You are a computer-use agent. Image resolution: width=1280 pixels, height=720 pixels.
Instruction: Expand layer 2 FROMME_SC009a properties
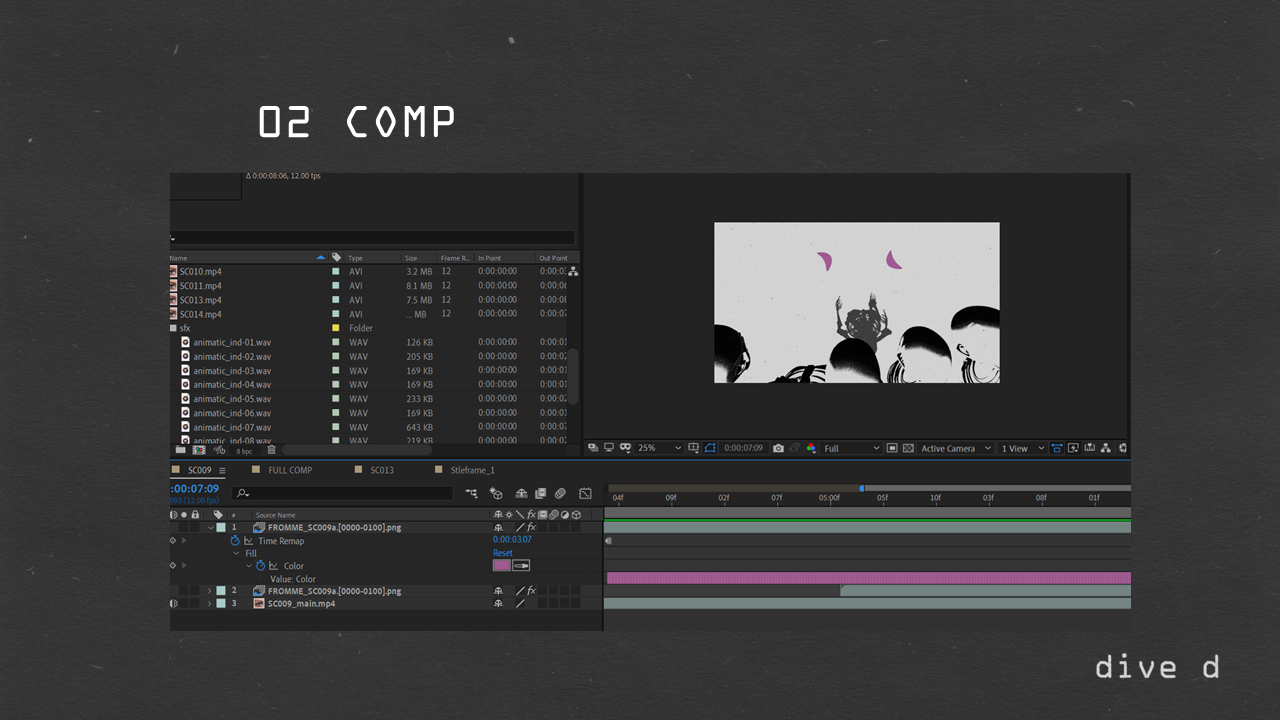210,591
